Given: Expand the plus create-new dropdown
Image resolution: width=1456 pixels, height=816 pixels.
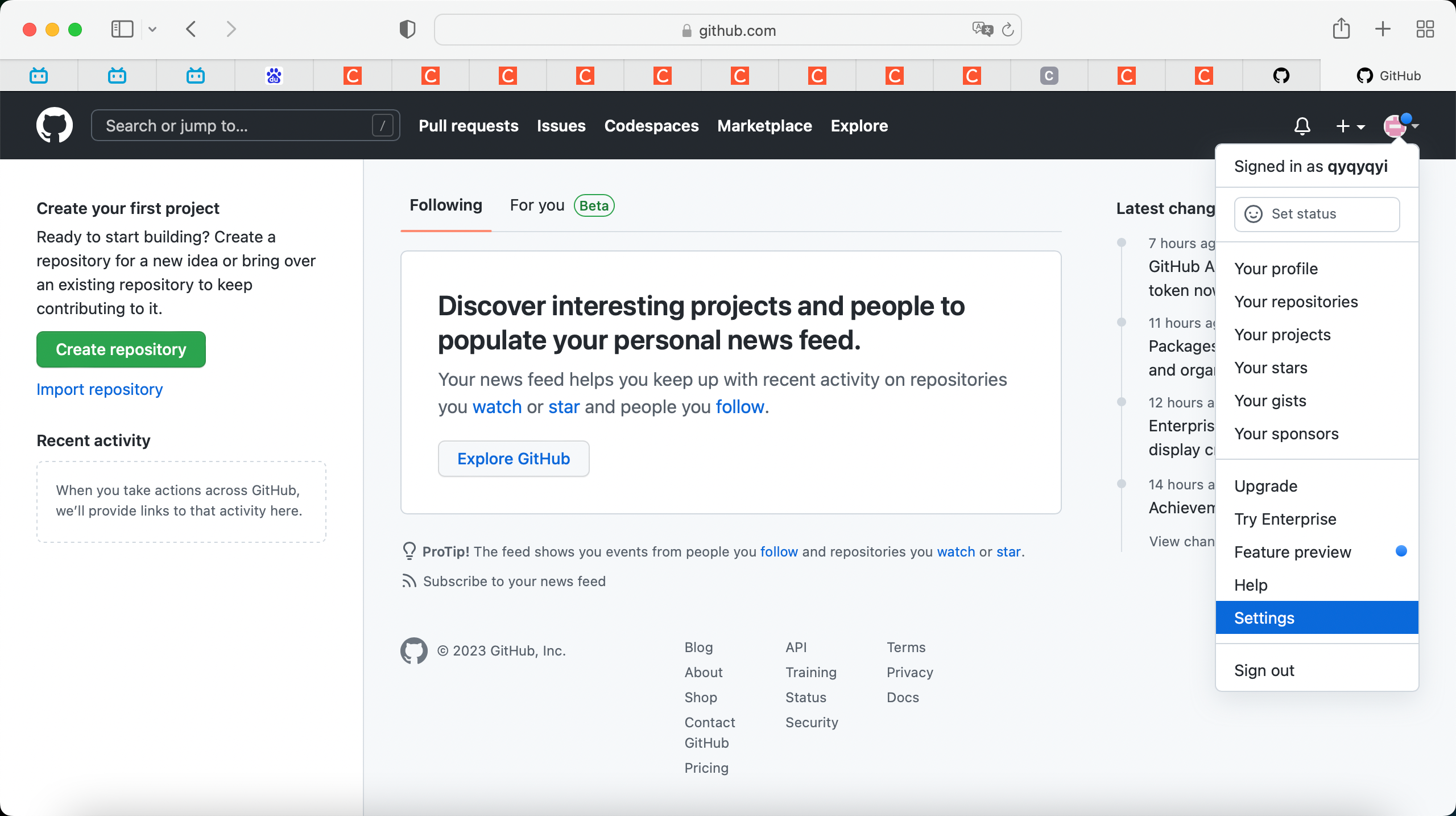Looking at the screenshot, I should (1350, 126).
